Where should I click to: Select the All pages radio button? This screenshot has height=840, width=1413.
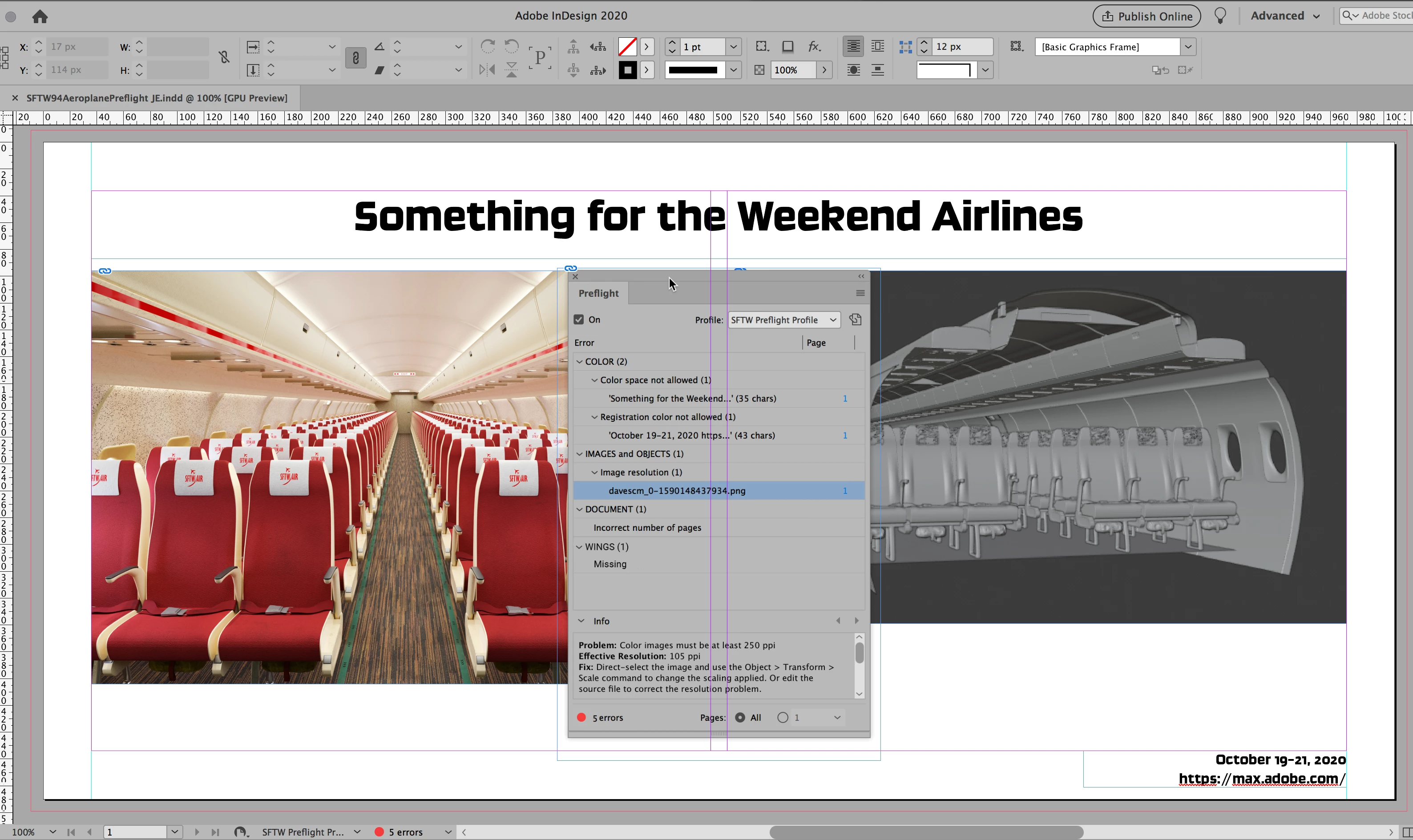[739, 718]
